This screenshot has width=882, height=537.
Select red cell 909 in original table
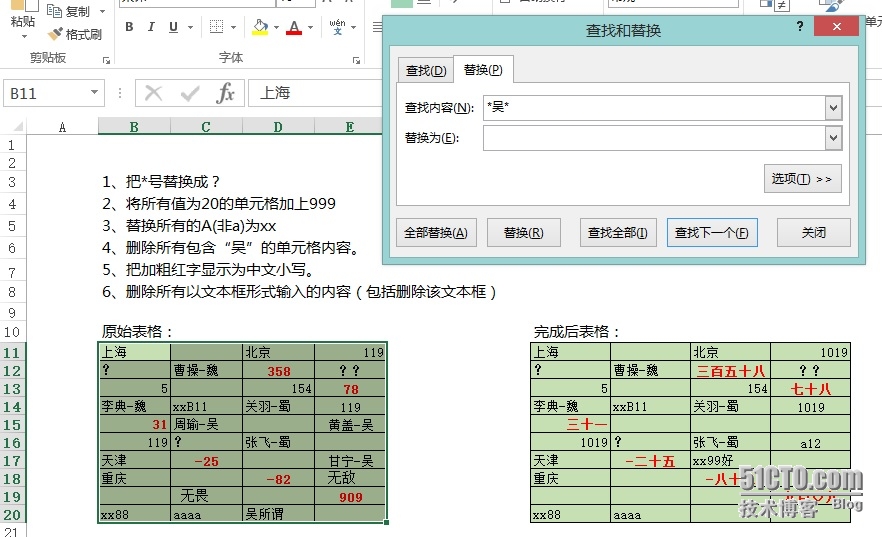click(x=350, y=496)
